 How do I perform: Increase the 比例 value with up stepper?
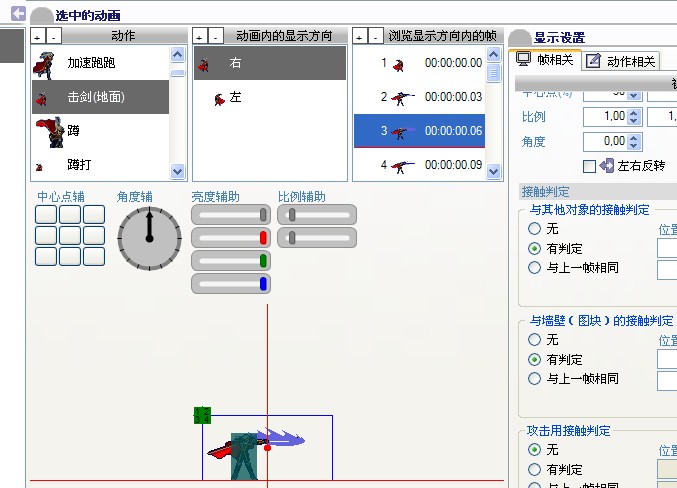(x=634, y=112)
